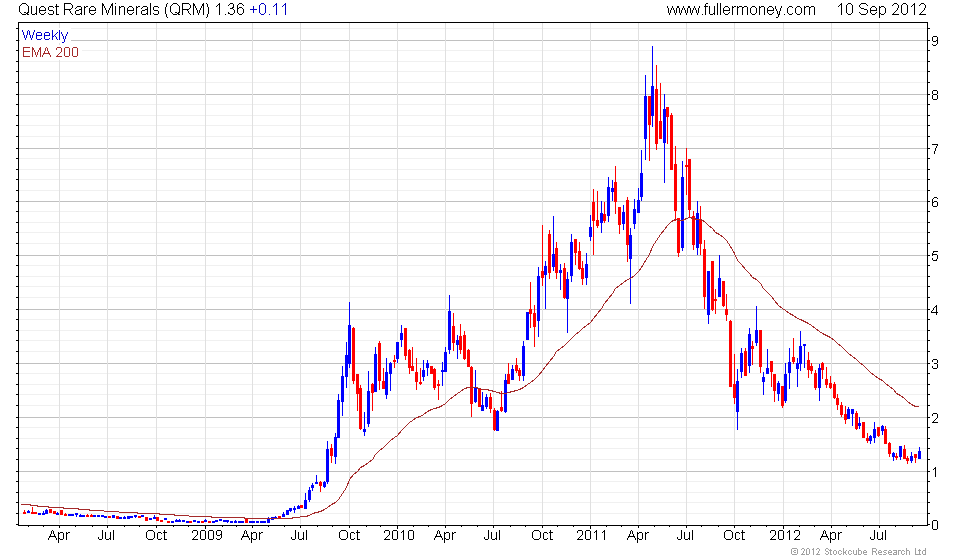
Task: Click the 1.36 price value
Action: tap(229, 9)
